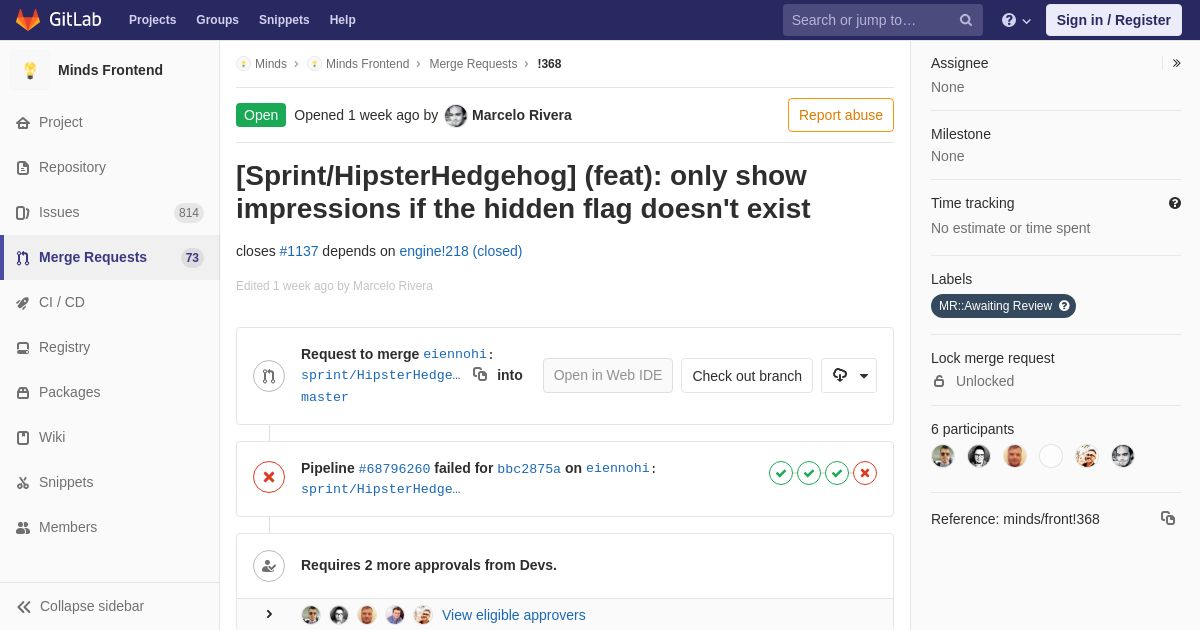Open sprint/HipsterHedge source branch link
Screen dimensions: 1200x630
pyautogui.click(x=381, y=375)
